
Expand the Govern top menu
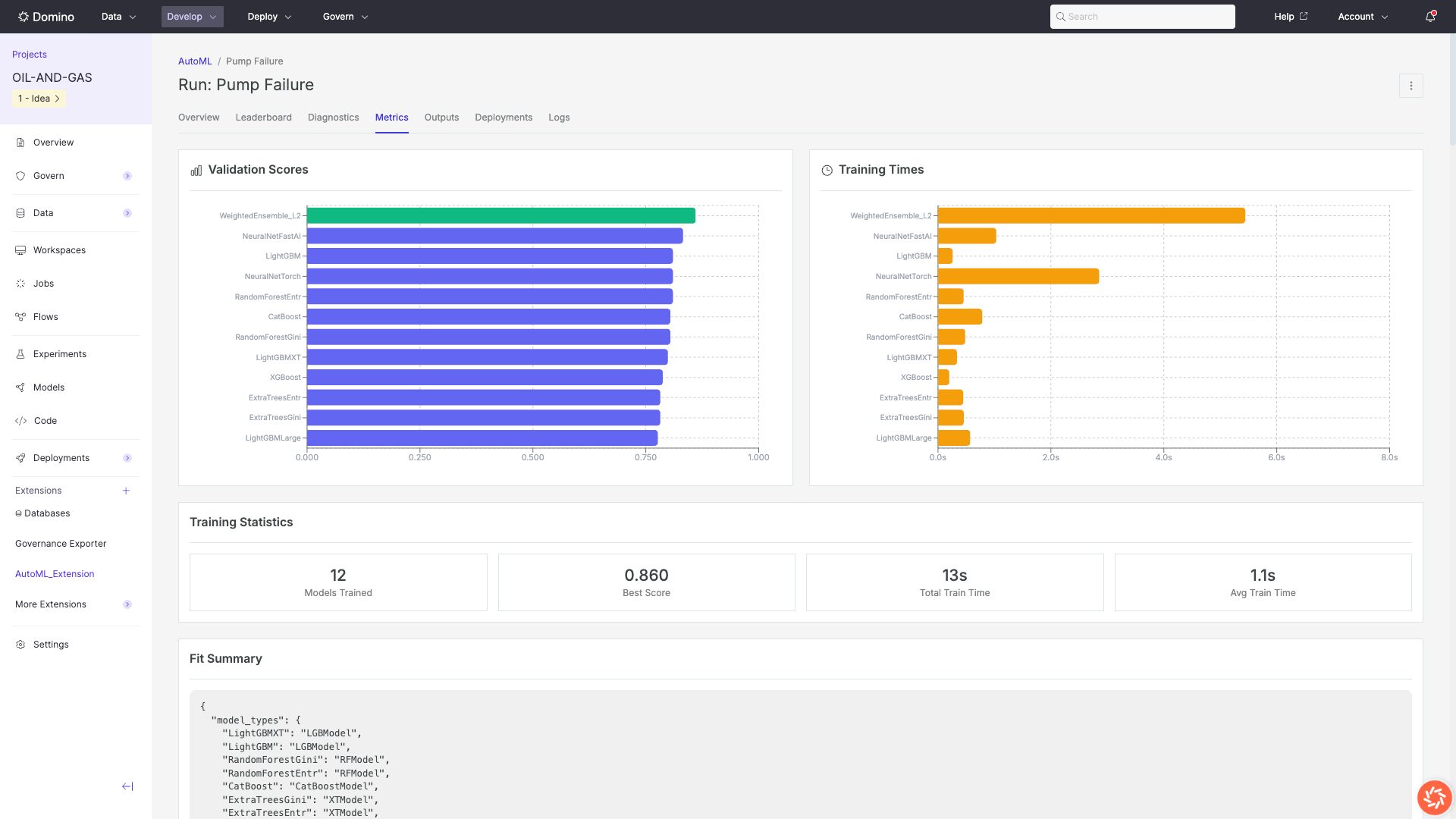pyautogui.click(x=346, y=17)
